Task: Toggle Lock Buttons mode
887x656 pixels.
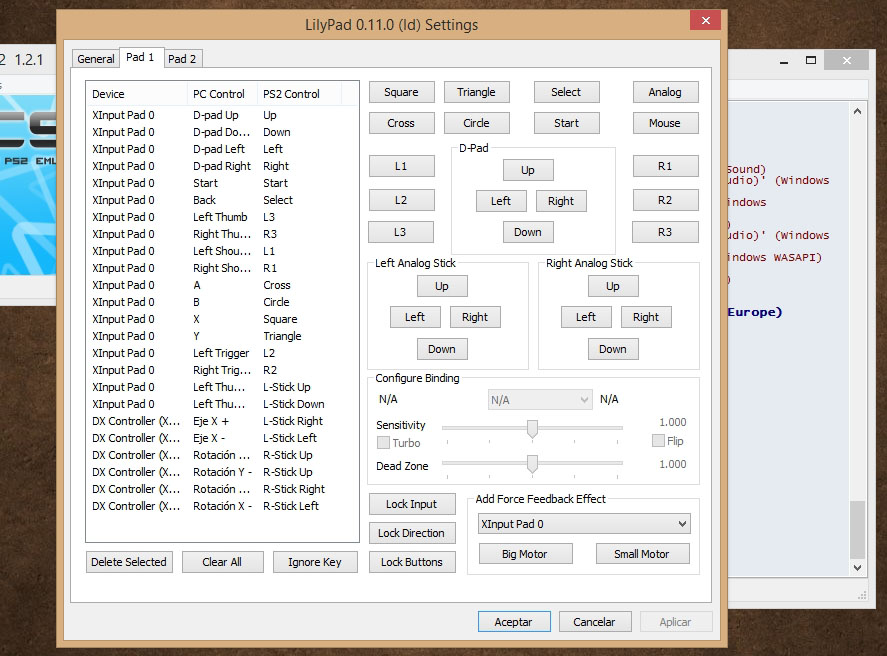Action: 412,562
